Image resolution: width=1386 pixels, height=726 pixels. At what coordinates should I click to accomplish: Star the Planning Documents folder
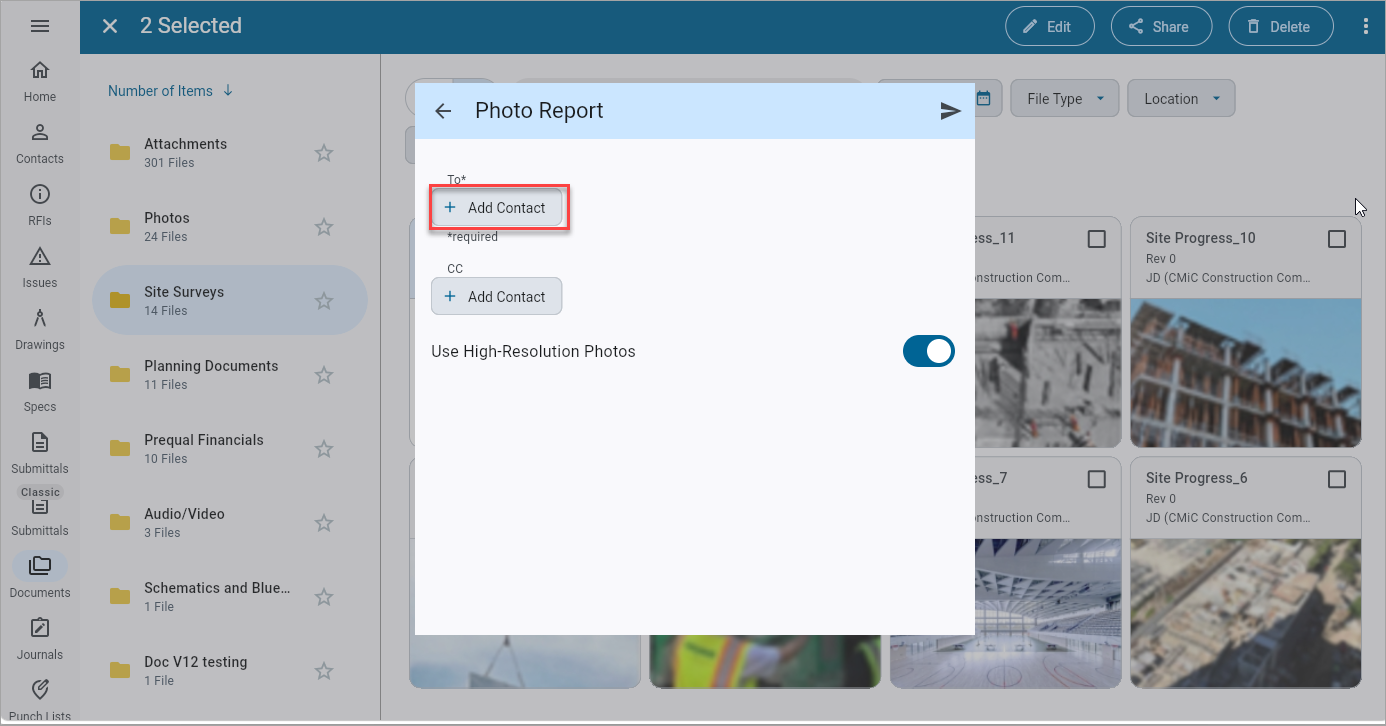click(324, 375)
